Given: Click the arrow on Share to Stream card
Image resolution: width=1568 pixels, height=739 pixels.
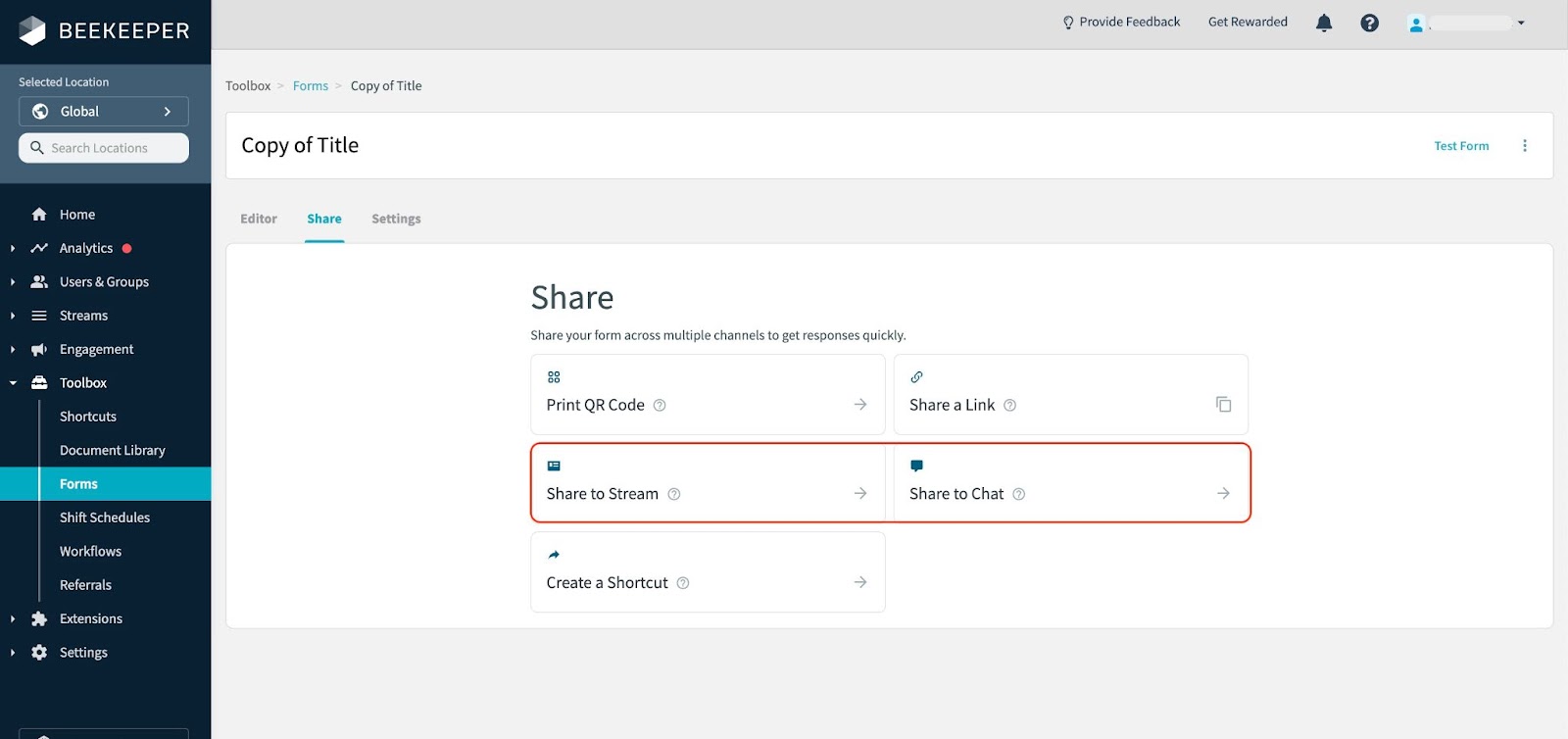Looking at the screenshot, I should 860,493.
